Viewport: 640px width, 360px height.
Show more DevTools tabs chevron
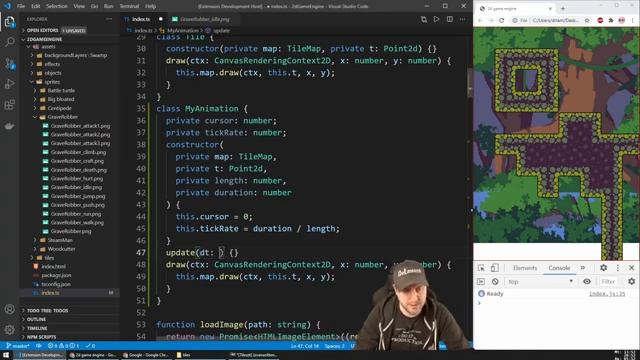click(x=583, y=268)
